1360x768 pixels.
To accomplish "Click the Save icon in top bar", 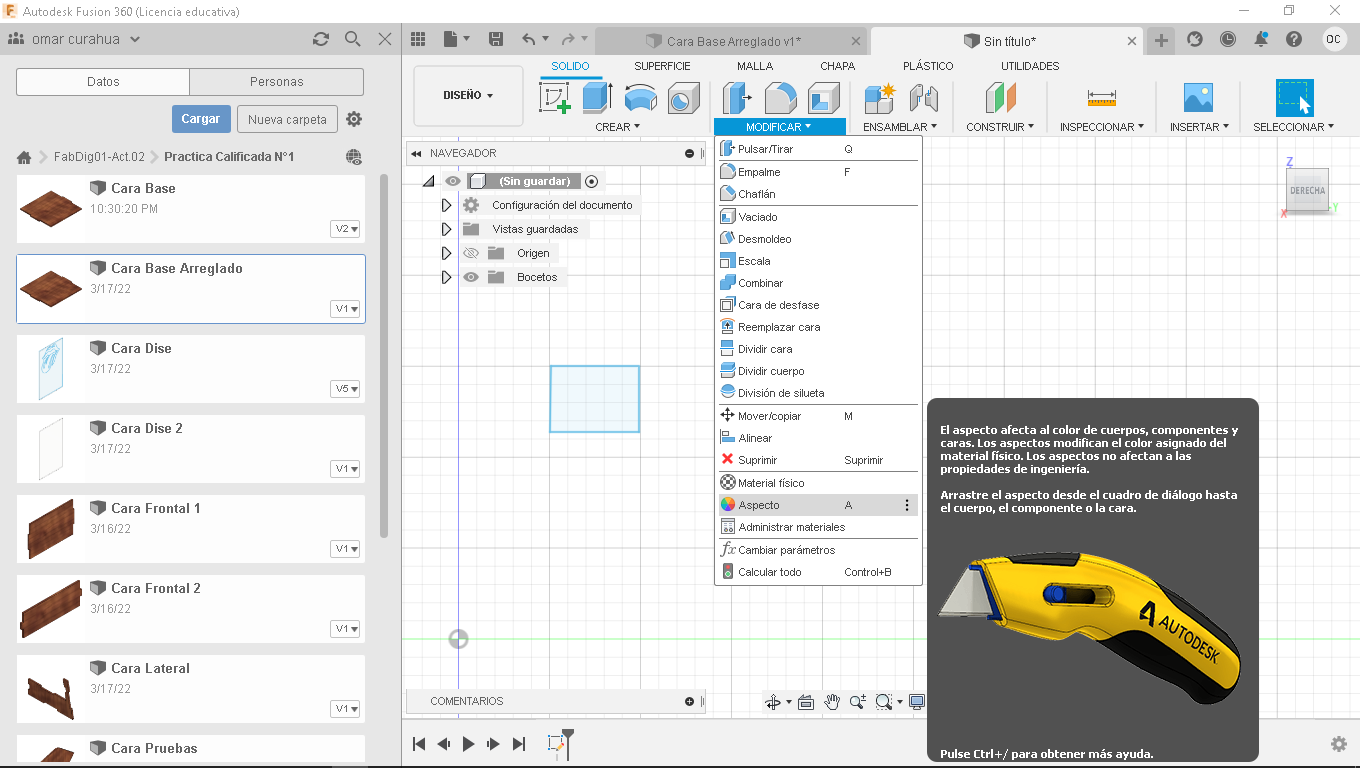I will [495, 40].
